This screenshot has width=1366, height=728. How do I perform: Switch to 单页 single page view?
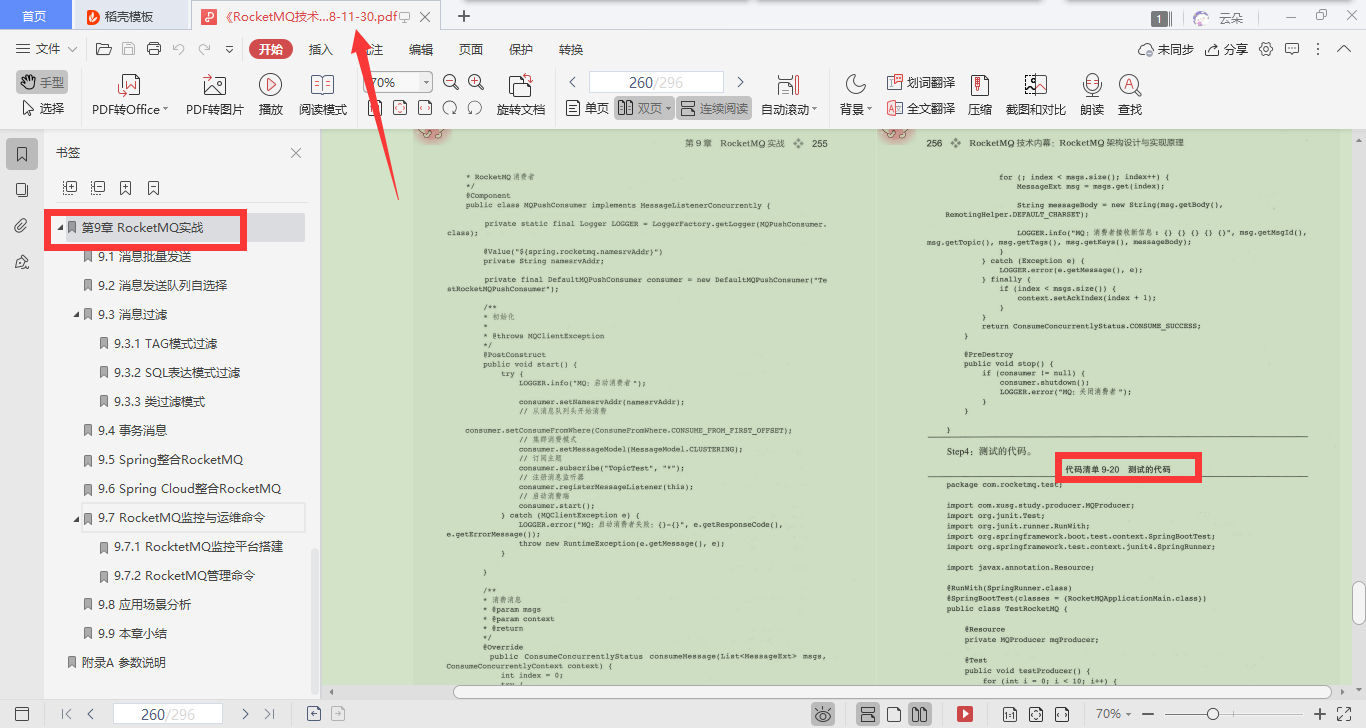587,108
